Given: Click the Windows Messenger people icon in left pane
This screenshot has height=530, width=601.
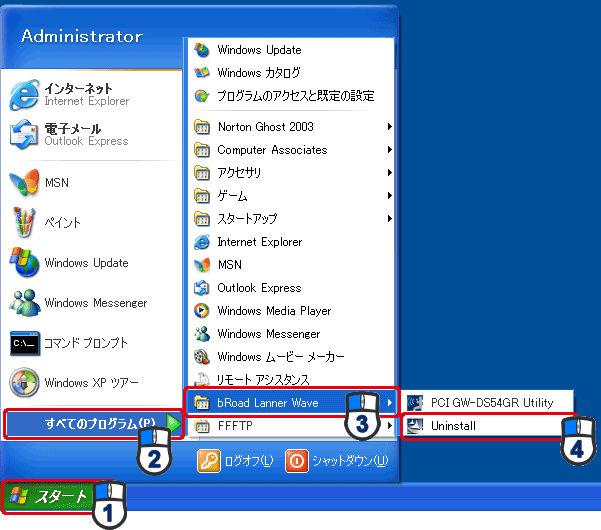Looking at the screenshot, I should 24,303.
